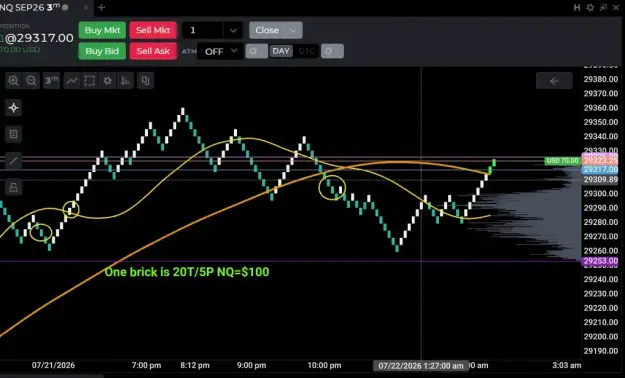Click the back arrow button on chart
The height and width of the screenshot is (378, 625).
tap(554, 81)
